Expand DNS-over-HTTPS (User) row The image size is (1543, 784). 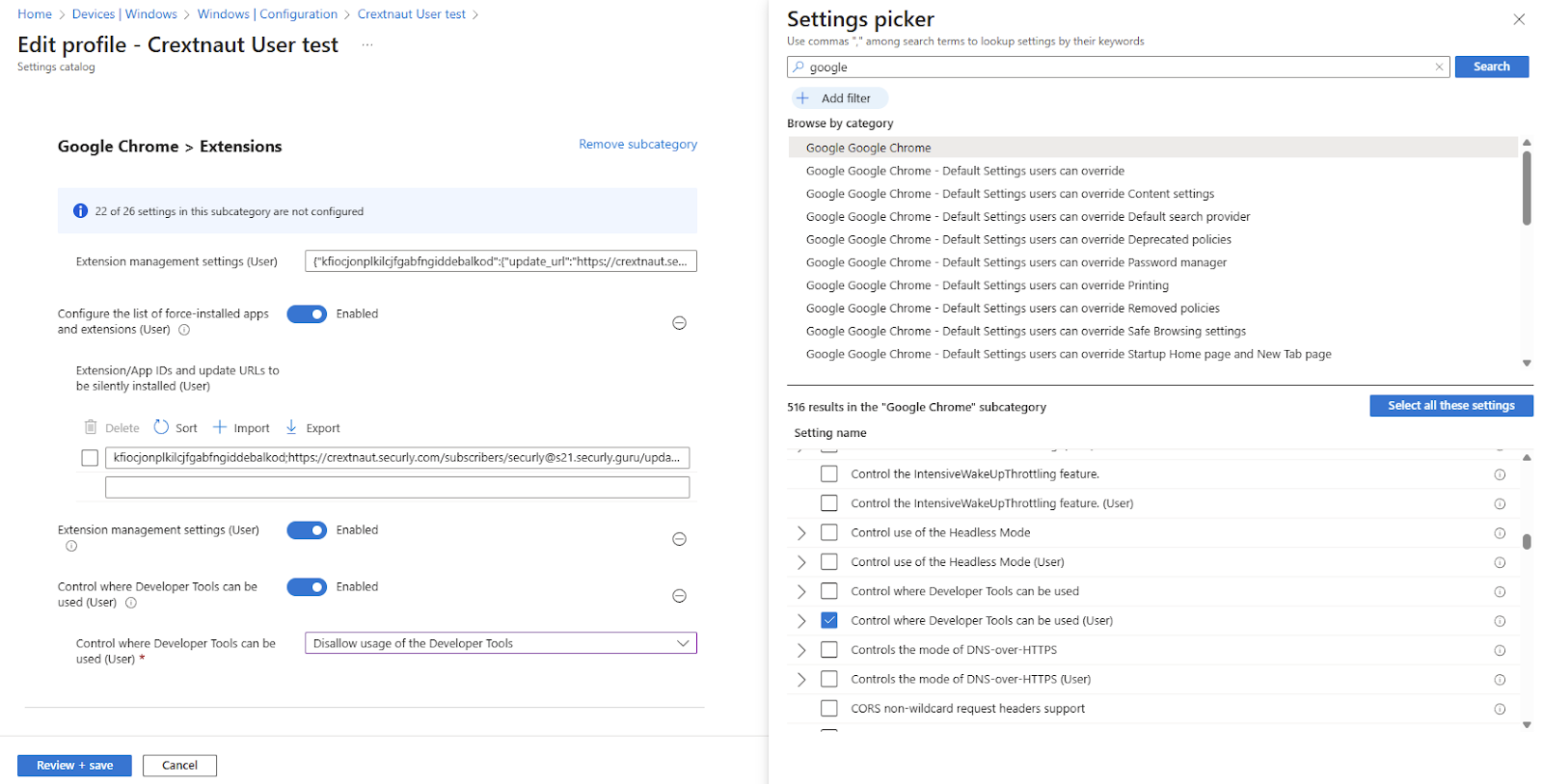coord(801,680)
